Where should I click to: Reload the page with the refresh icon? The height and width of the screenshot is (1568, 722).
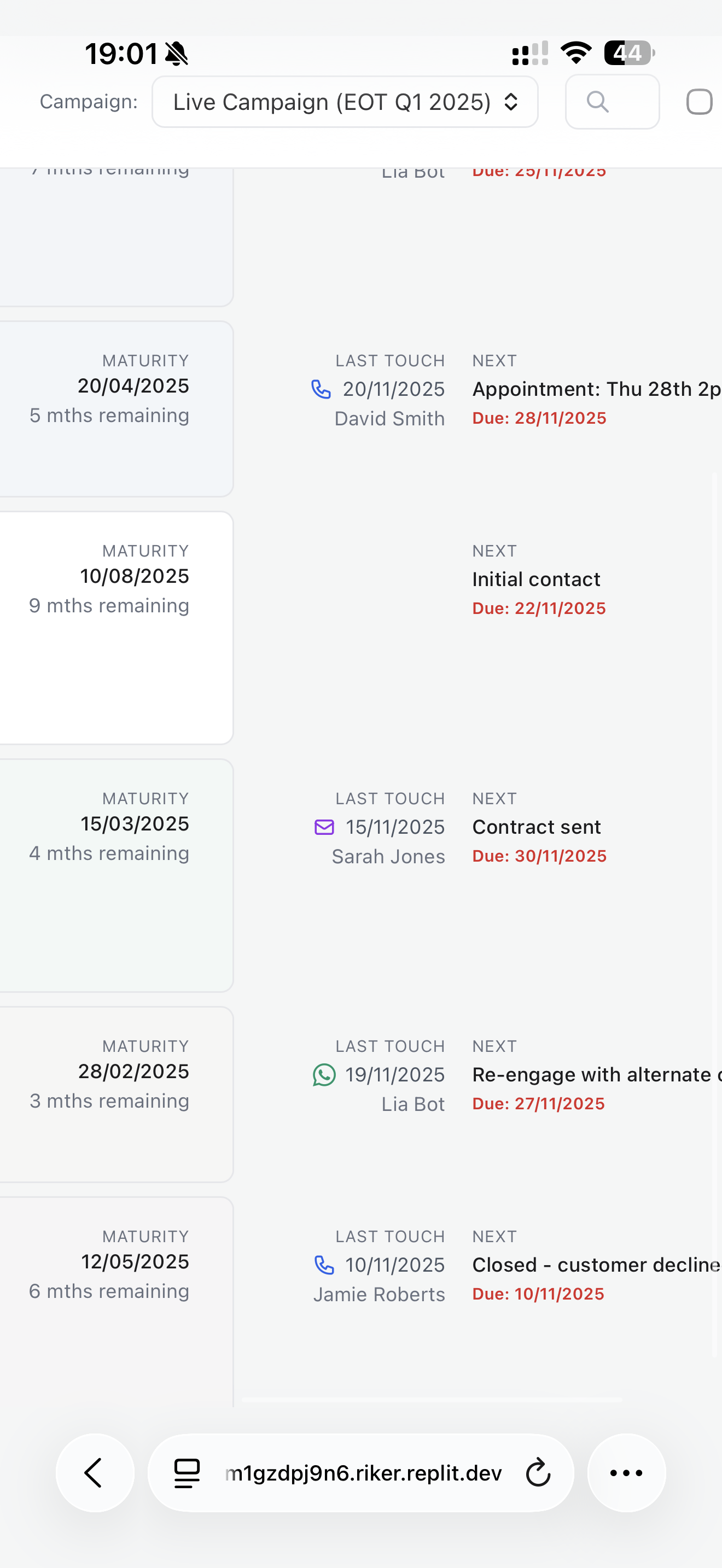coord(538,1472)
